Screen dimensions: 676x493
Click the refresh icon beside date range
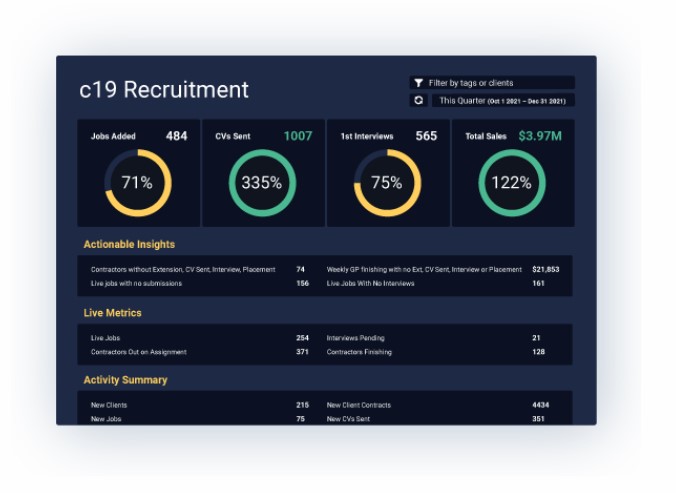click(x=418, y=100)
